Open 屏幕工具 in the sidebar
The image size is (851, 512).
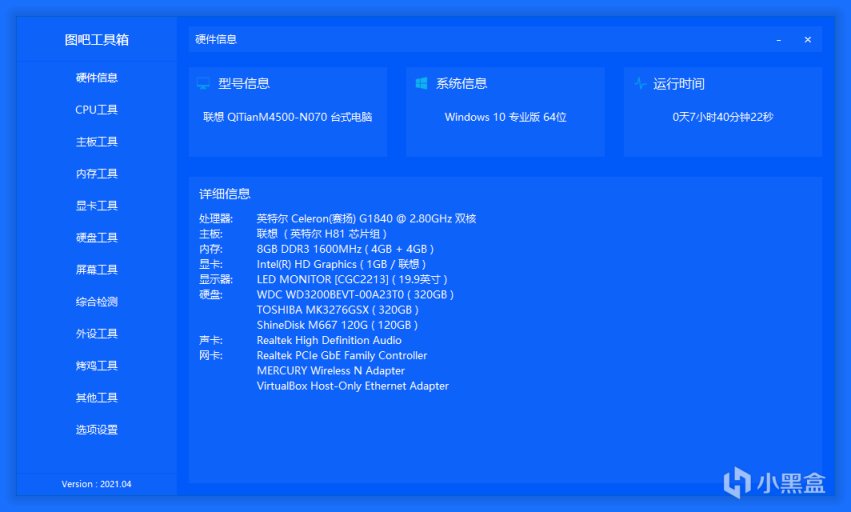point(97,270)
